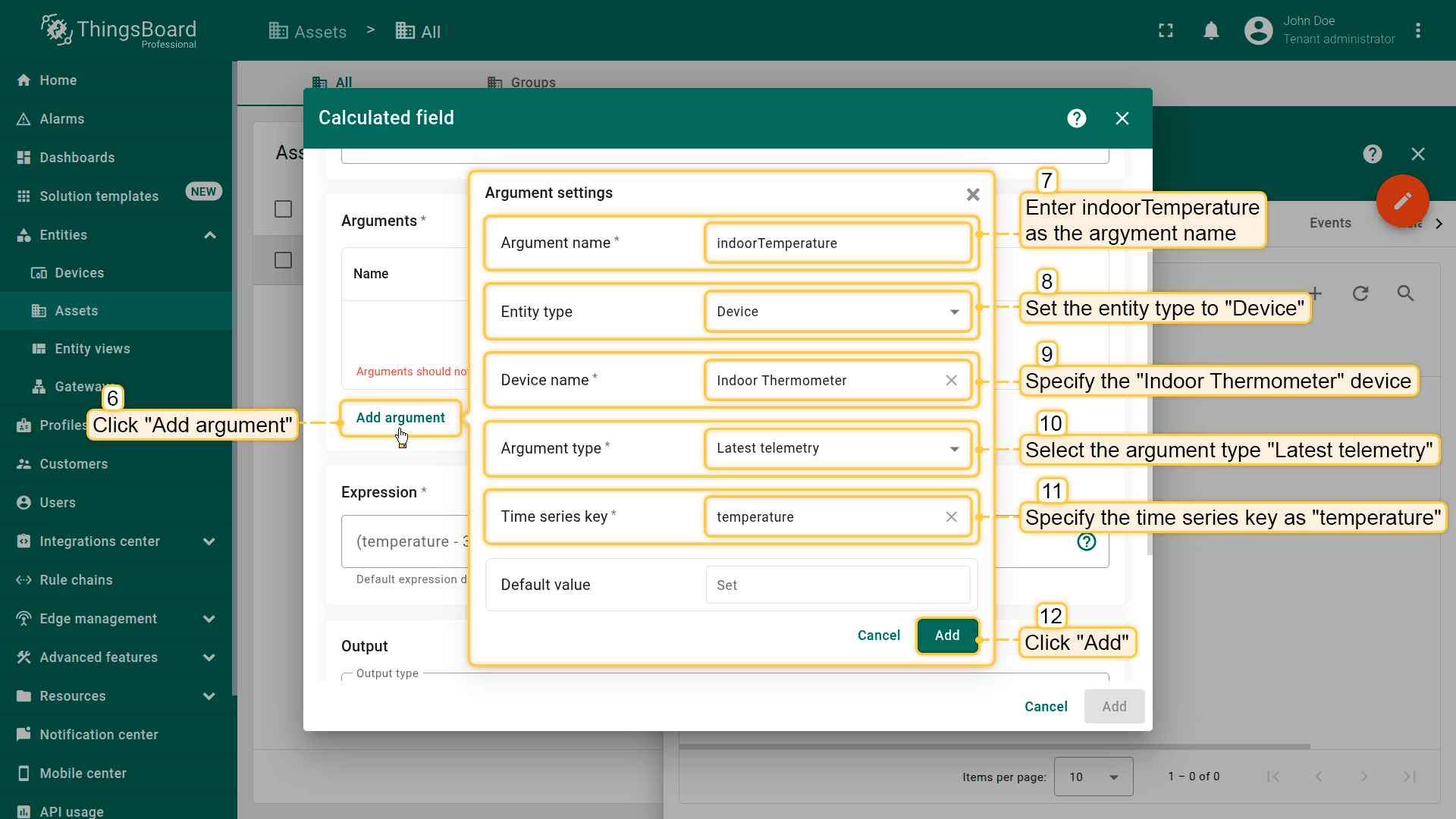Click the search magnifier icon

1405,293
